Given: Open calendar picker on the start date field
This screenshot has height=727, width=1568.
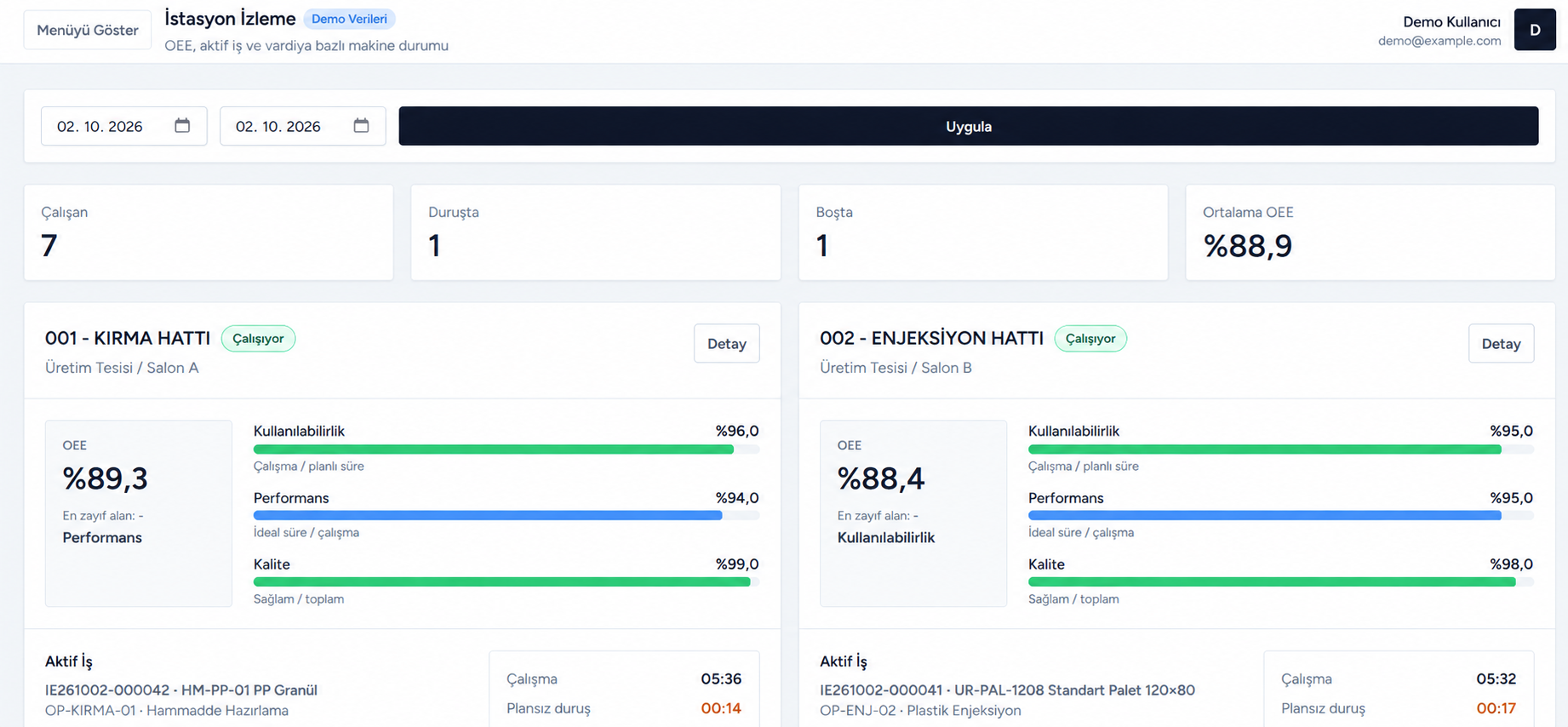Looking at the screenshot, I should coord(182,126).
